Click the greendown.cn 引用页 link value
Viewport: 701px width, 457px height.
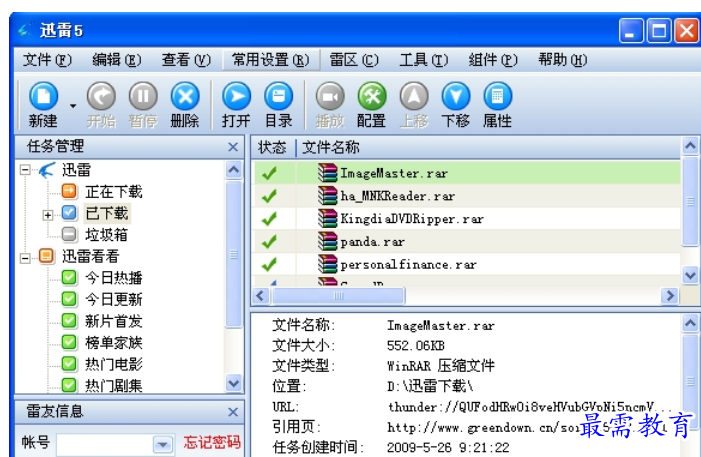tap(528, 428)
